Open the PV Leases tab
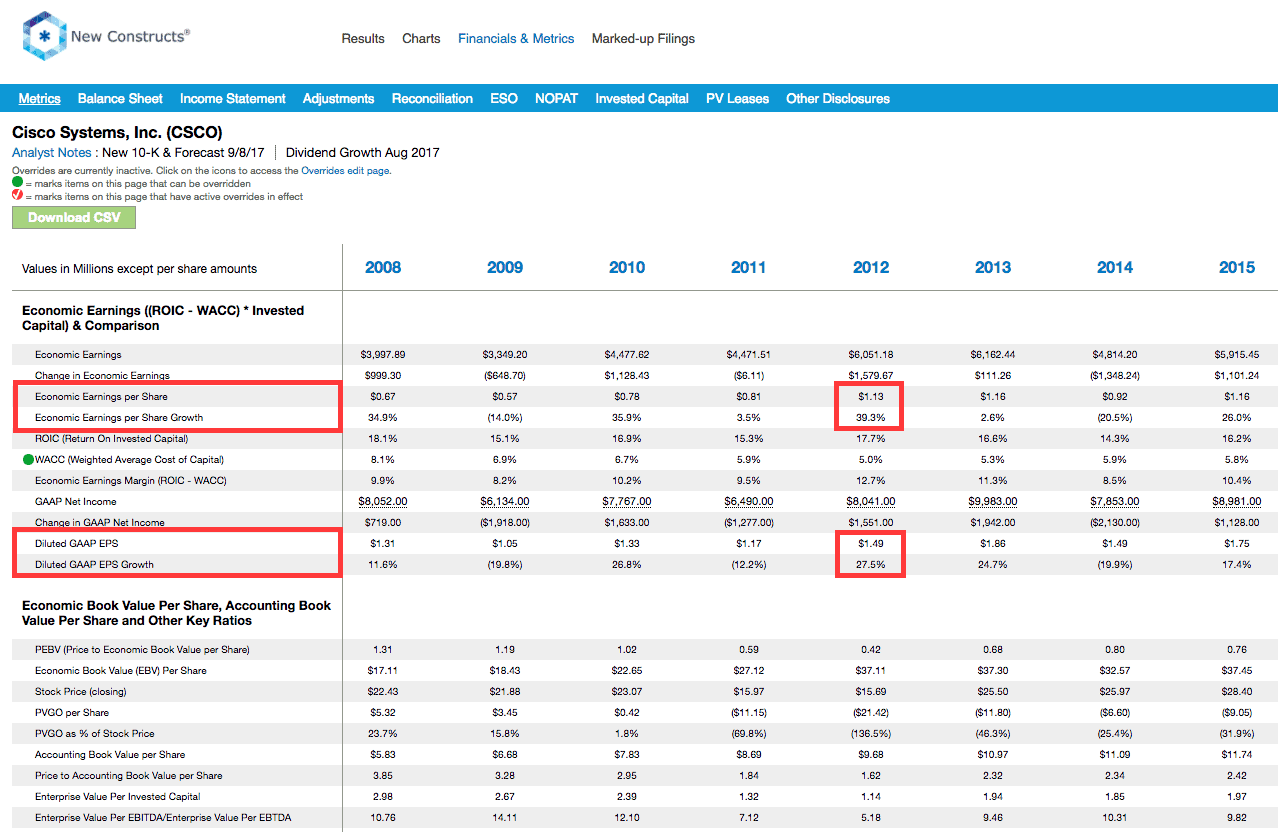The image size is (1278, 832). click(738, 98)
